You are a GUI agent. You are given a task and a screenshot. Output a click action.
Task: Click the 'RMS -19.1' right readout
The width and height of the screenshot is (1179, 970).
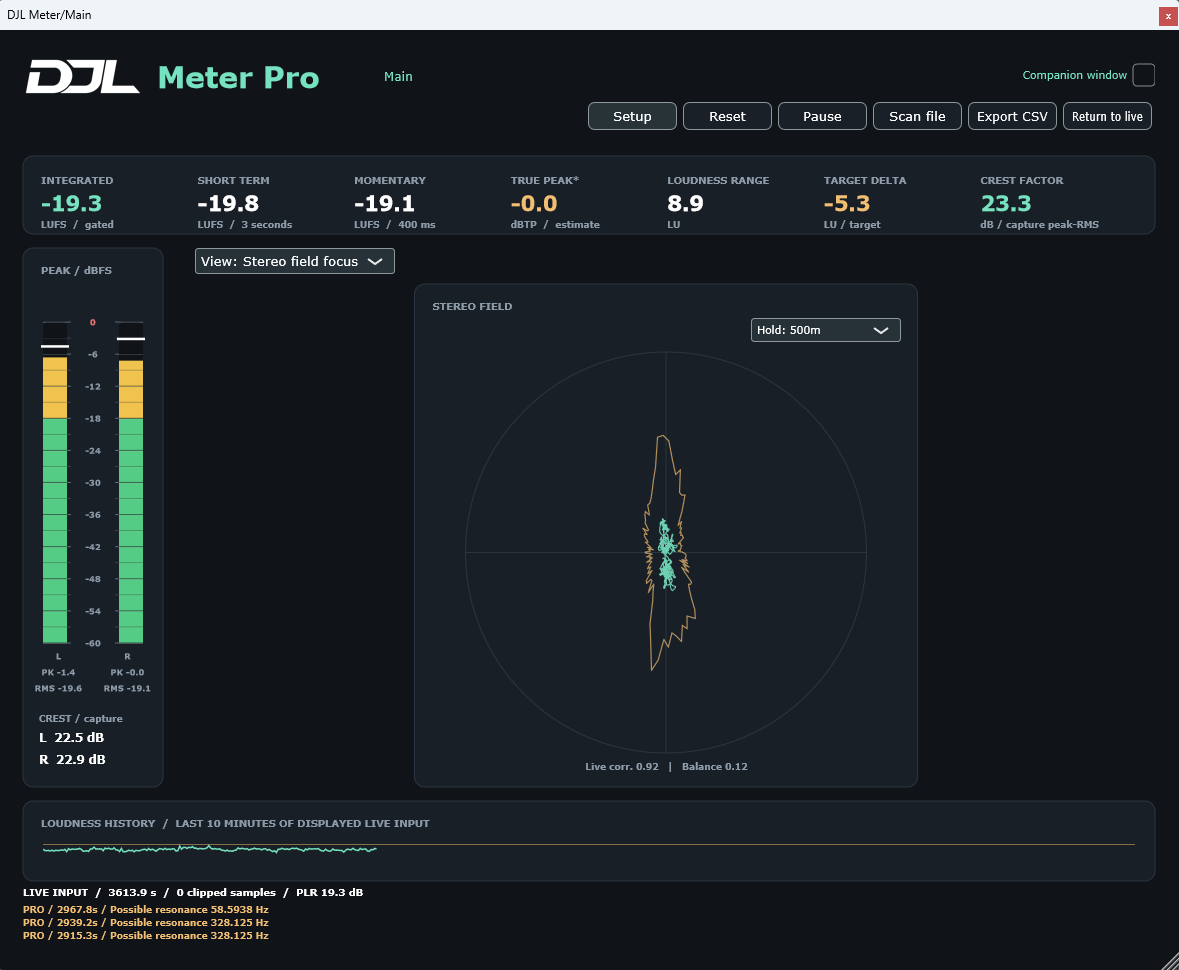point(127,688)
